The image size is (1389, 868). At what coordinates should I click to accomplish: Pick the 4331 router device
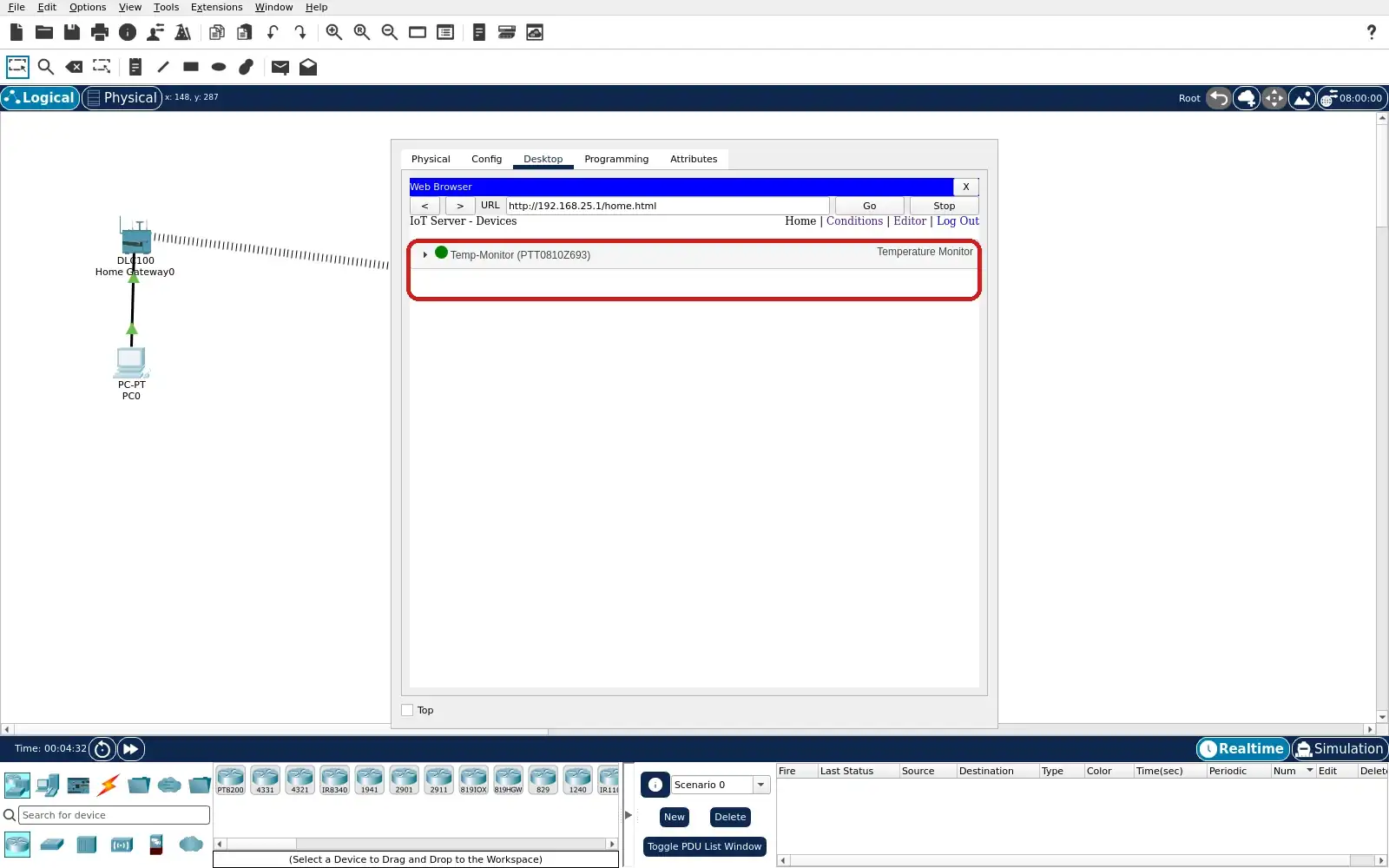[265, 780]
